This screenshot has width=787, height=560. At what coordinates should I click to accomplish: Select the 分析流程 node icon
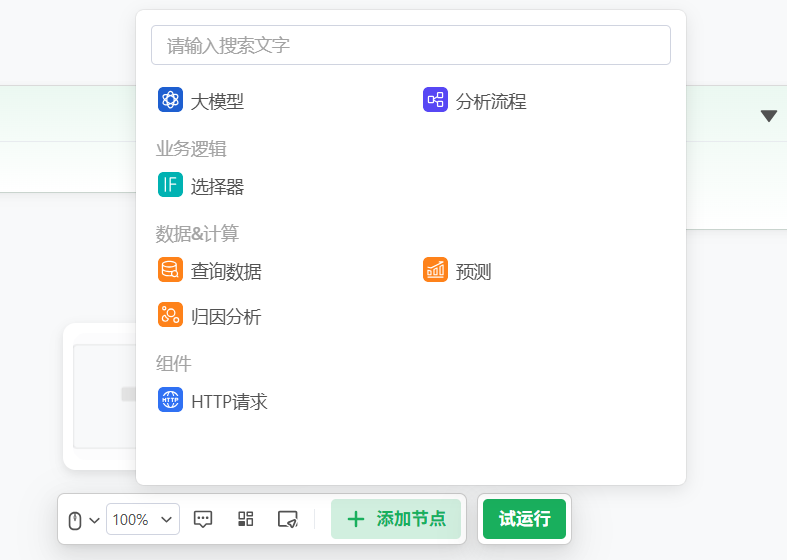pyautogui.click(x=435, y=100)
